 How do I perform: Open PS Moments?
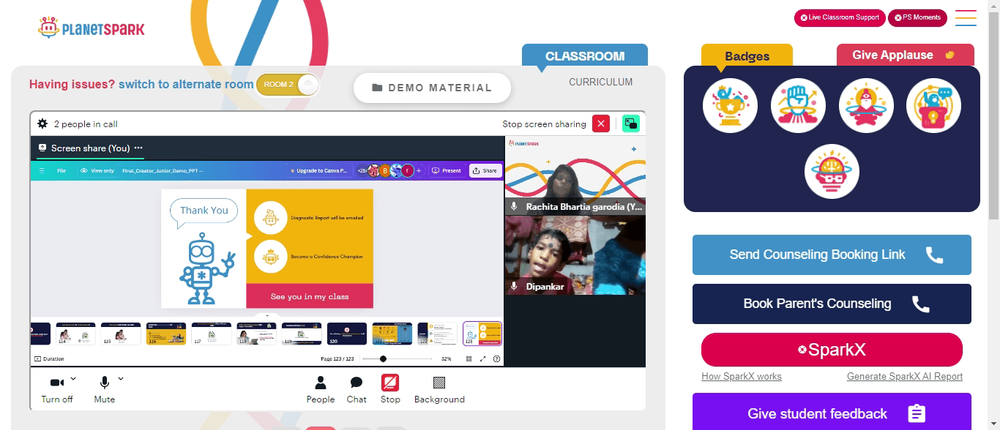(917, 18)
